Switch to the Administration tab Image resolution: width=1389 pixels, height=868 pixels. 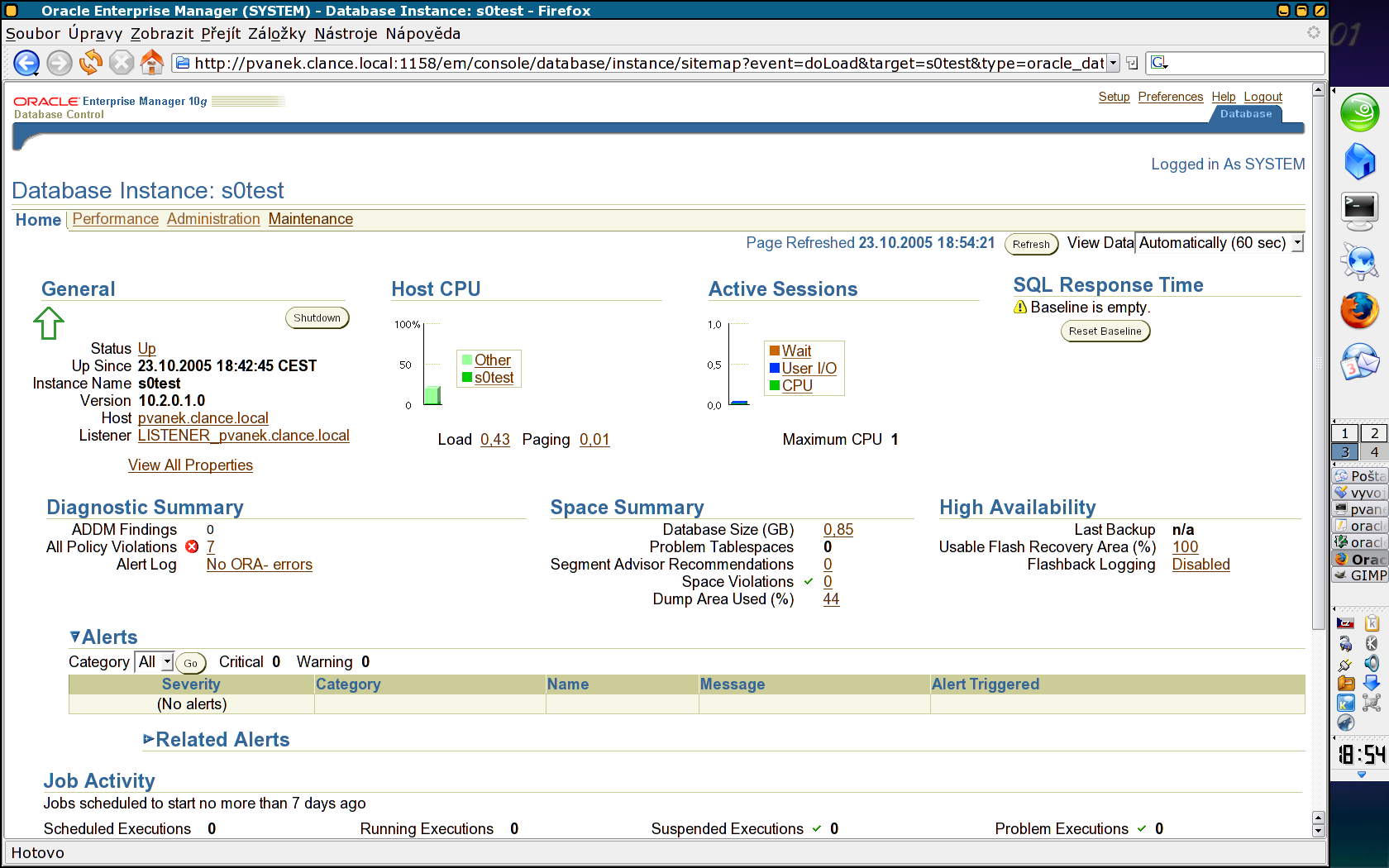pyautogui.click(x=213, y=218)
